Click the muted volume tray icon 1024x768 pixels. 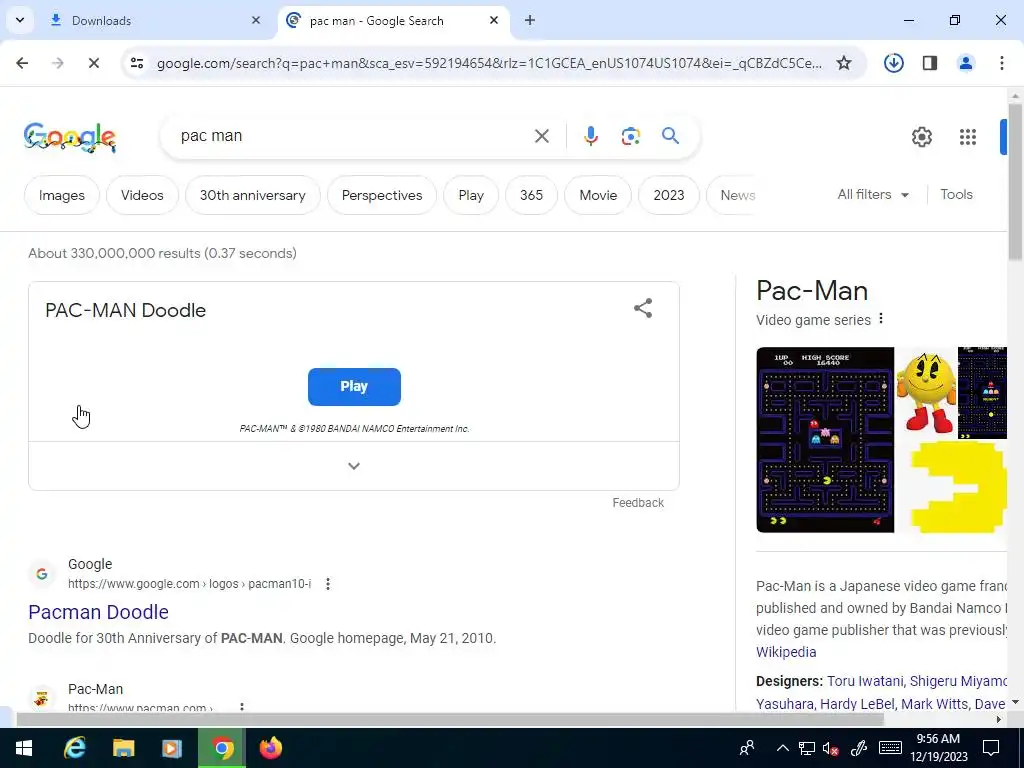coord(831,748)
